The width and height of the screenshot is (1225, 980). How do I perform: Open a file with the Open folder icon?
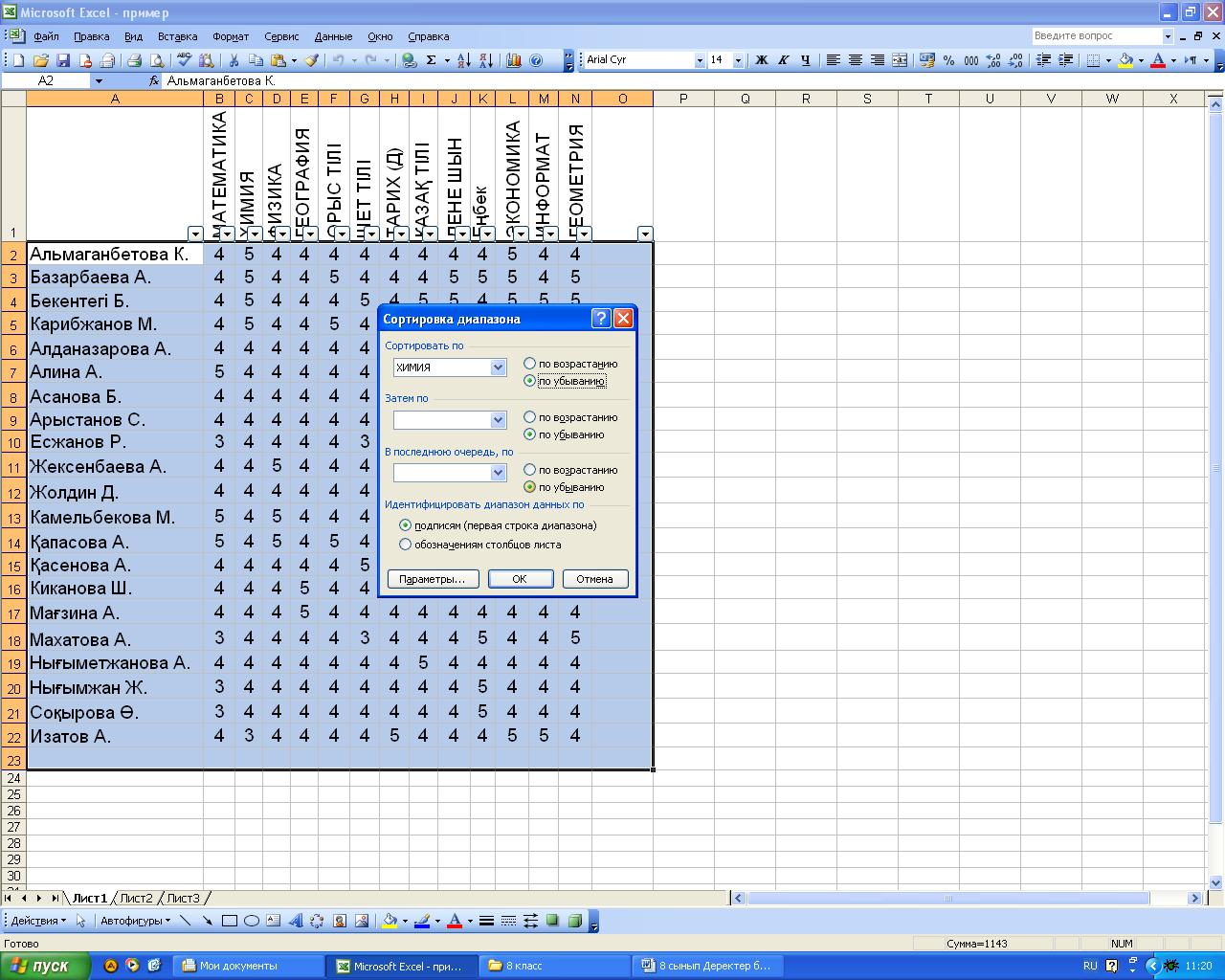41,60
